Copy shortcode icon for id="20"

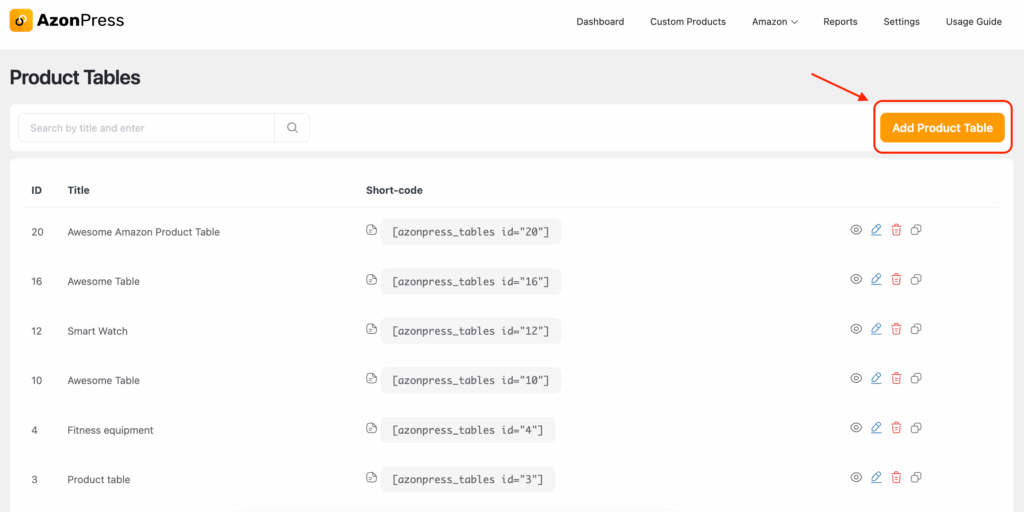click(x=372, y=229)
